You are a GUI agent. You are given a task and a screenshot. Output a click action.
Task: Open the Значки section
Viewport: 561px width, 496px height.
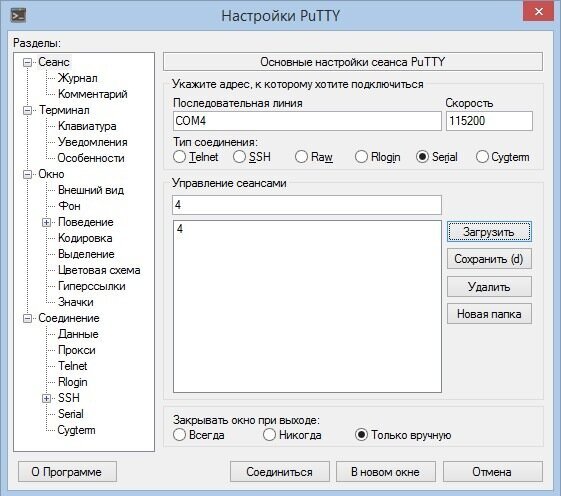75,302
